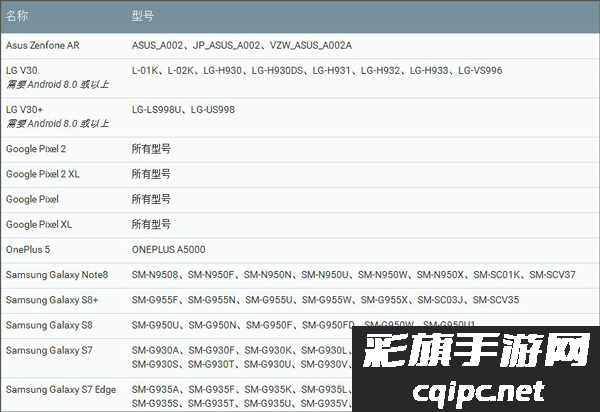This screenshot has height=412, width=600.
Task: Select the Google Pixel 2 row name
Action: 36,148
